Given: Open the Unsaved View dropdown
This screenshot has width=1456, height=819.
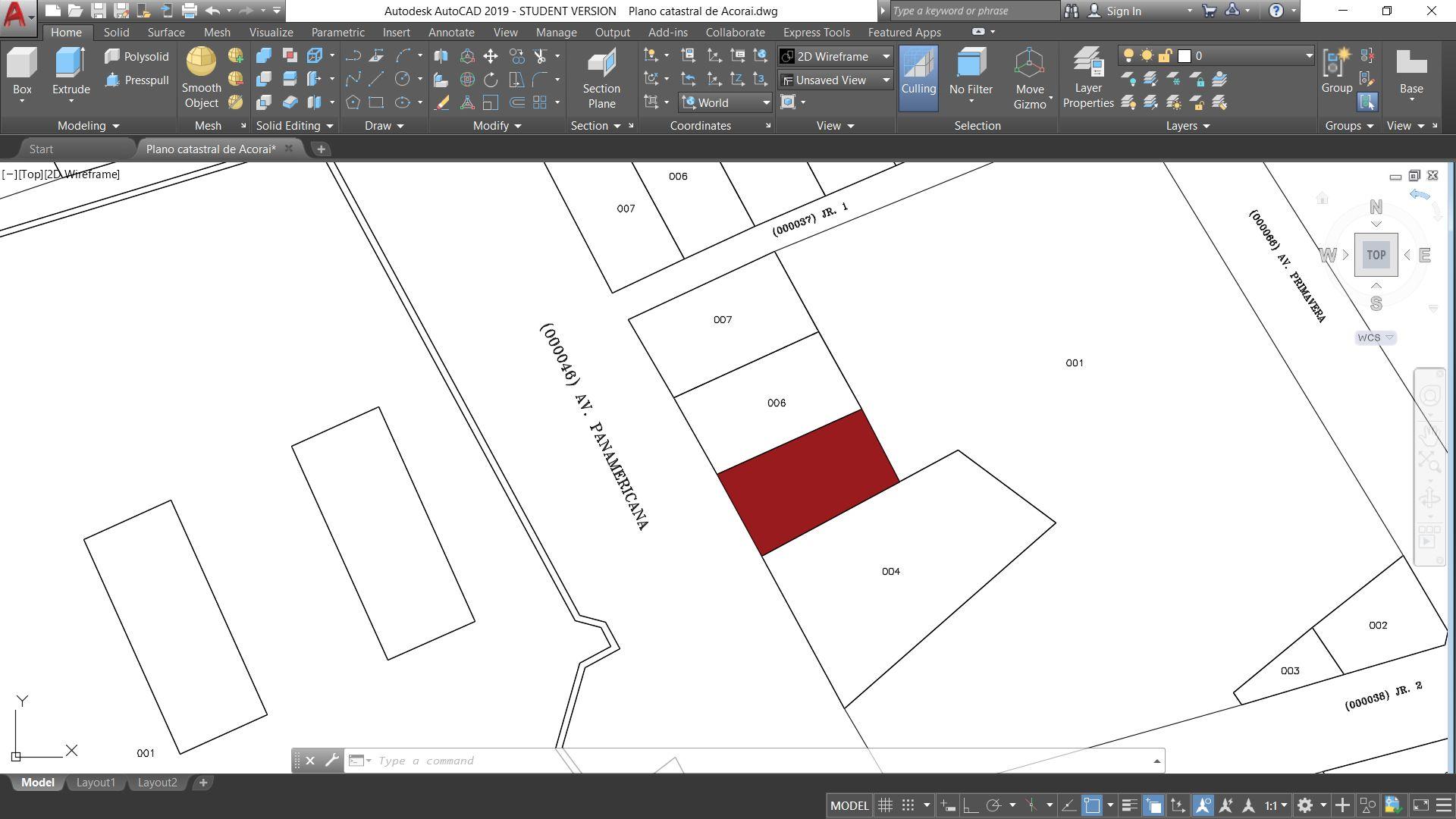Looking at the screenshot, I should click(836, 80).
